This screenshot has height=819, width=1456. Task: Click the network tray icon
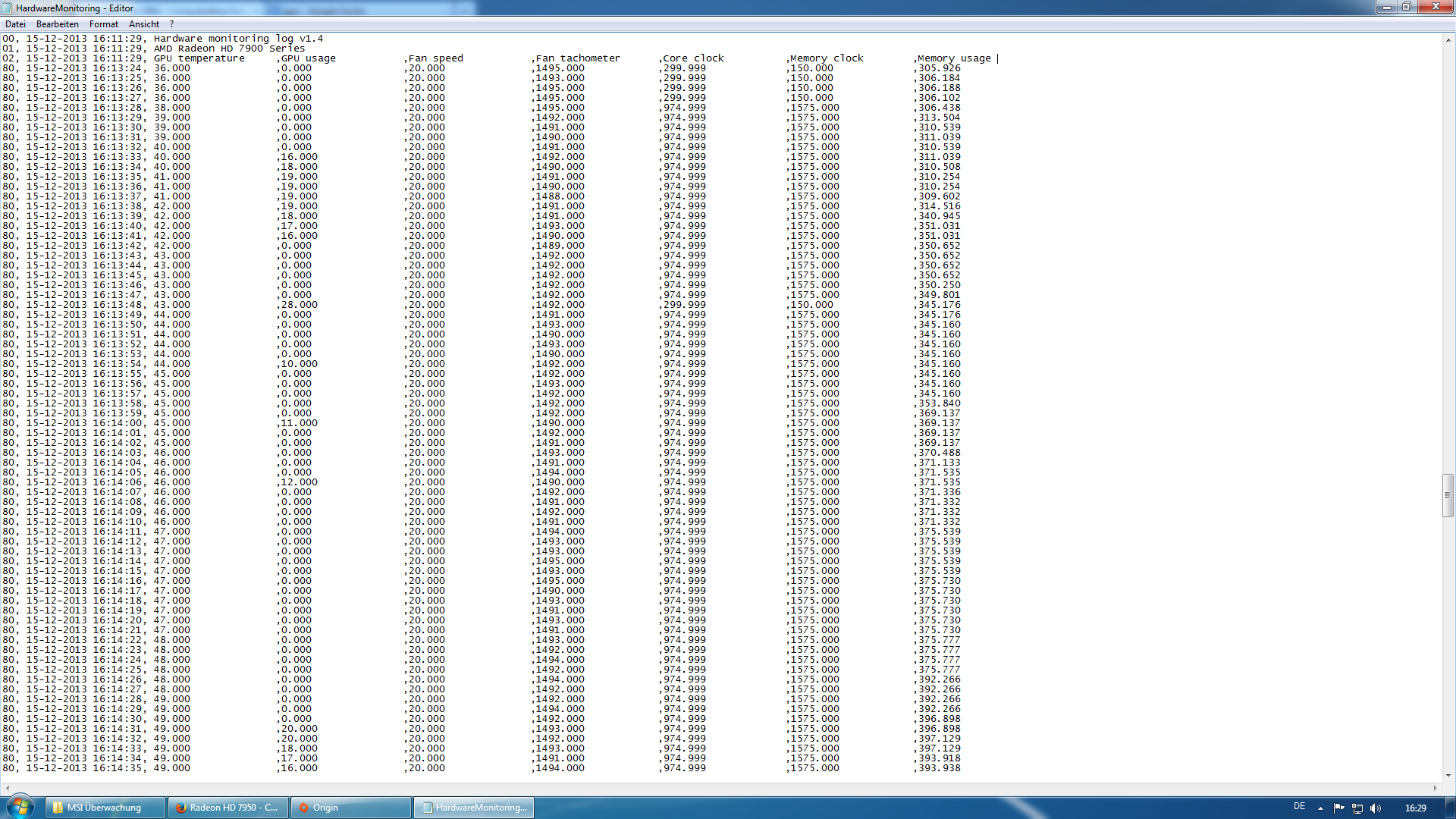pos(1357,808)
